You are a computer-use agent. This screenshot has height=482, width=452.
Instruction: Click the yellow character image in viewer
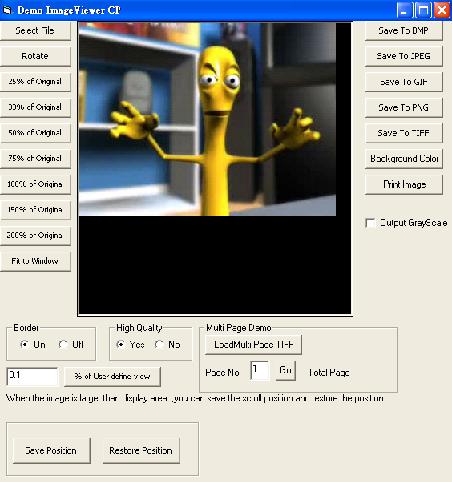click(207, 119)
